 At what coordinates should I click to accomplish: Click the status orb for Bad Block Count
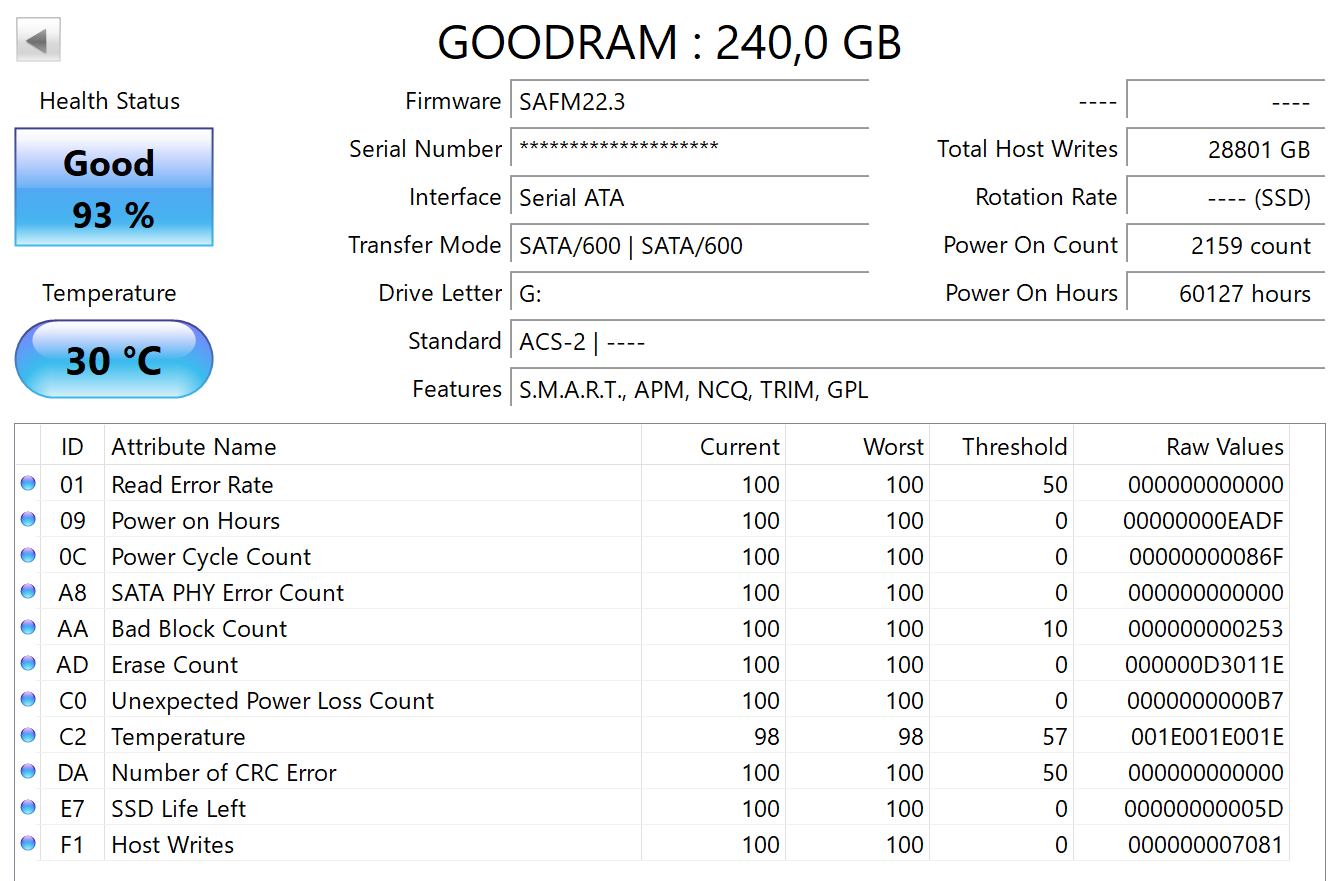[28, 628]
